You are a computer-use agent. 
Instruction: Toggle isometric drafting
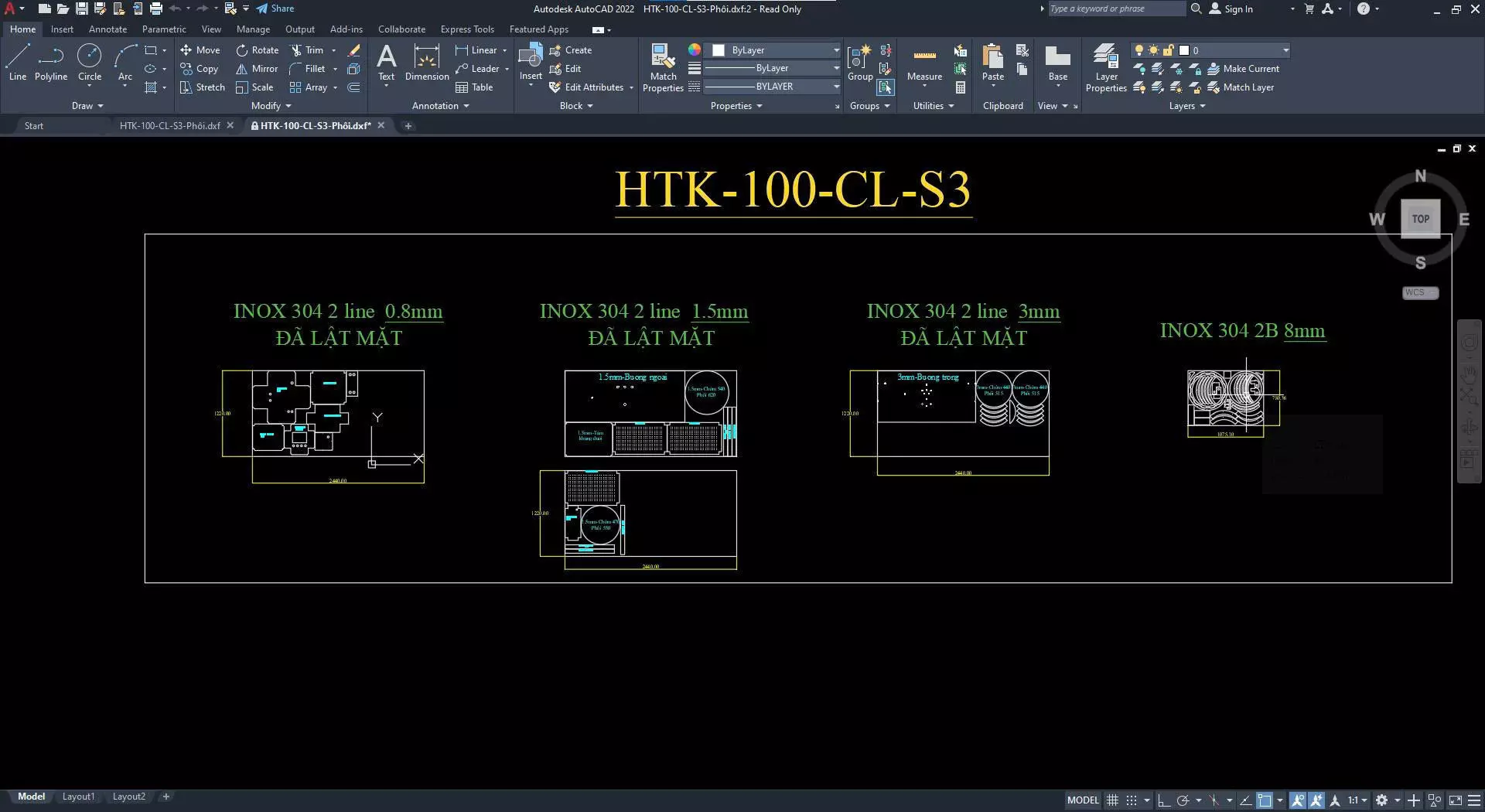pos(1214,800)
